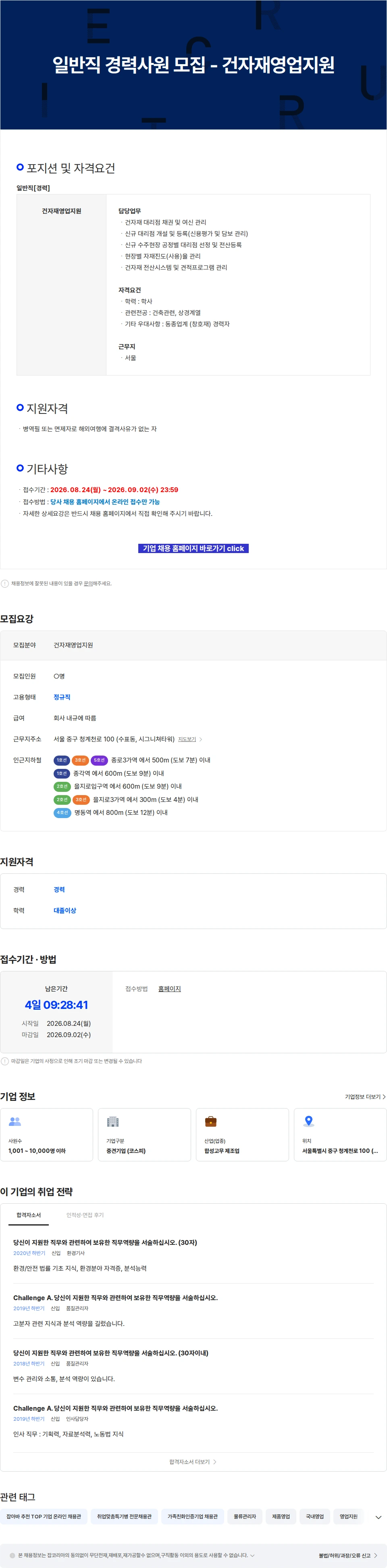Select the 물류관리자 tag
Viewport: 387px width, 1568px height.
245,1516
